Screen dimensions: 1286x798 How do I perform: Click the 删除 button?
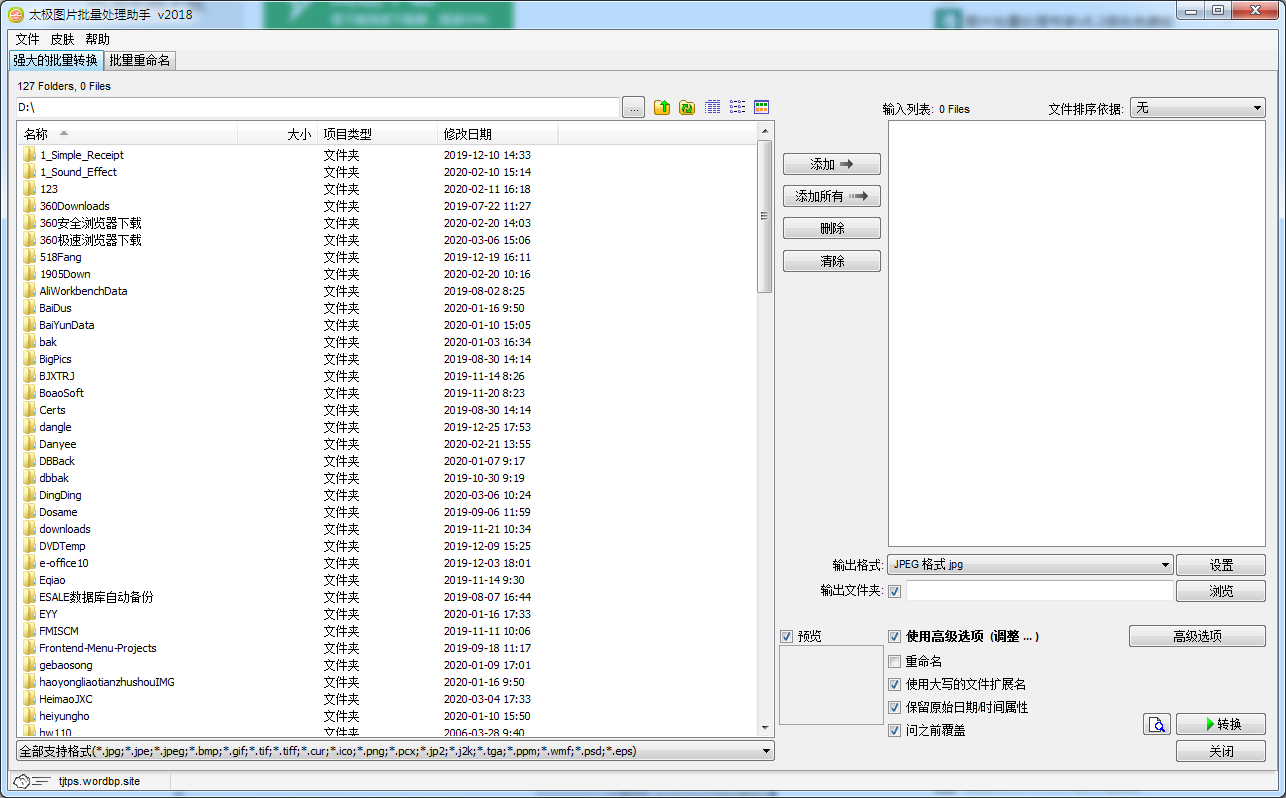coord(832,228)
